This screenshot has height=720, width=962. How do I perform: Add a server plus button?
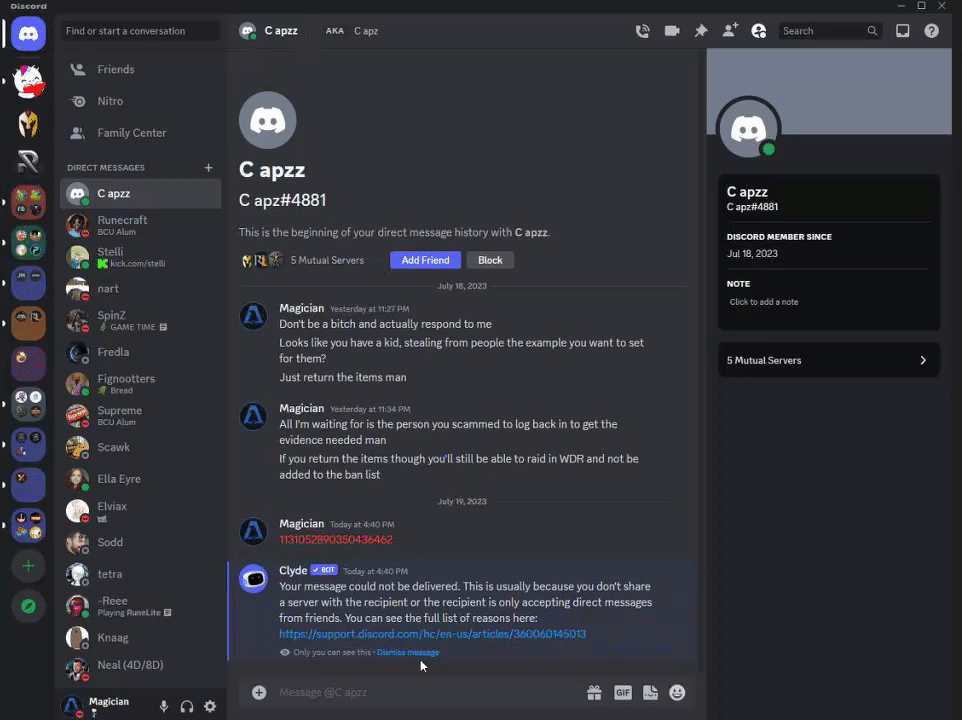(28, 566)
